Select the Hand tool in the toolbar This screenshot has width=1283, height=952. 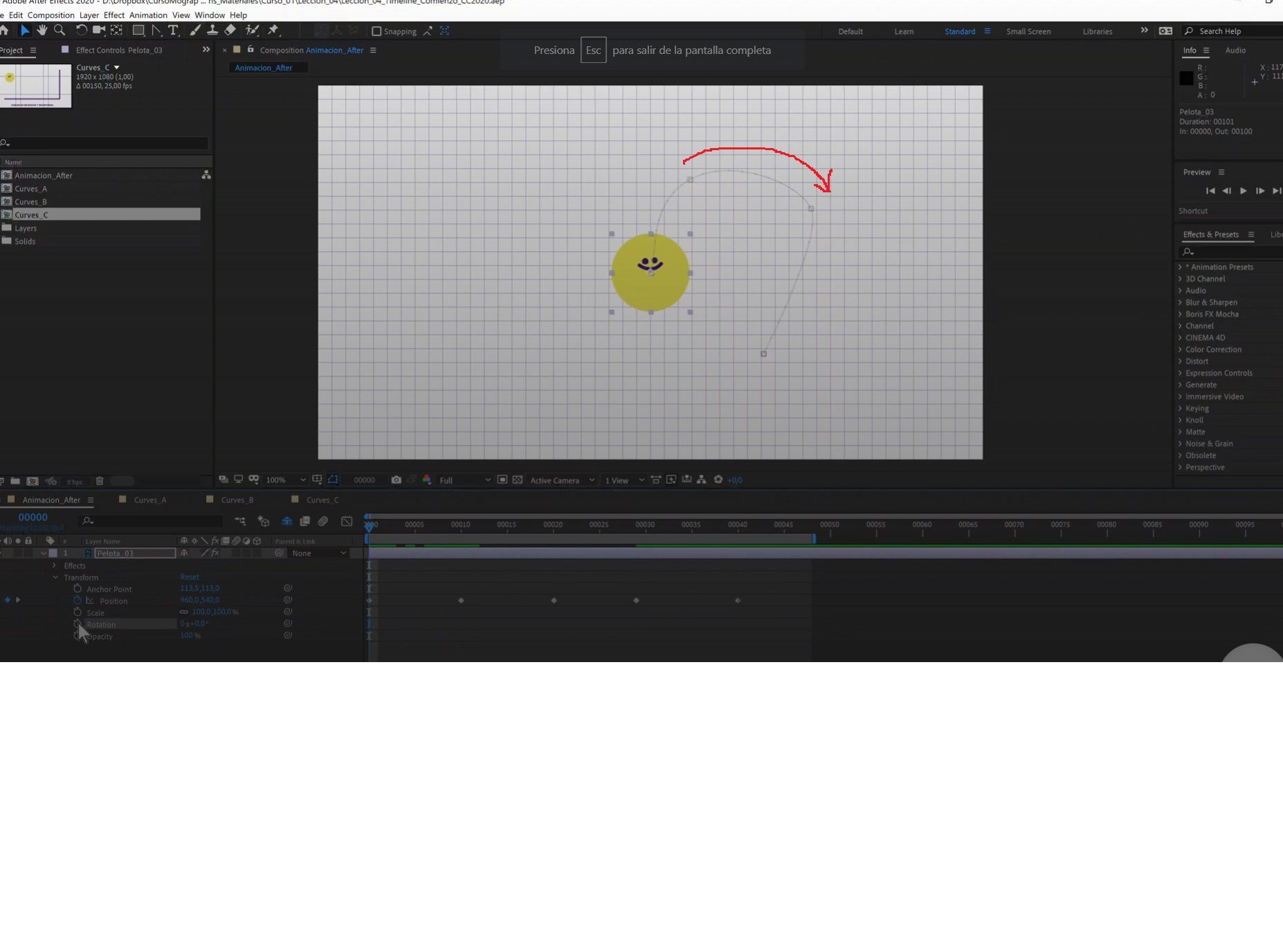42,30
